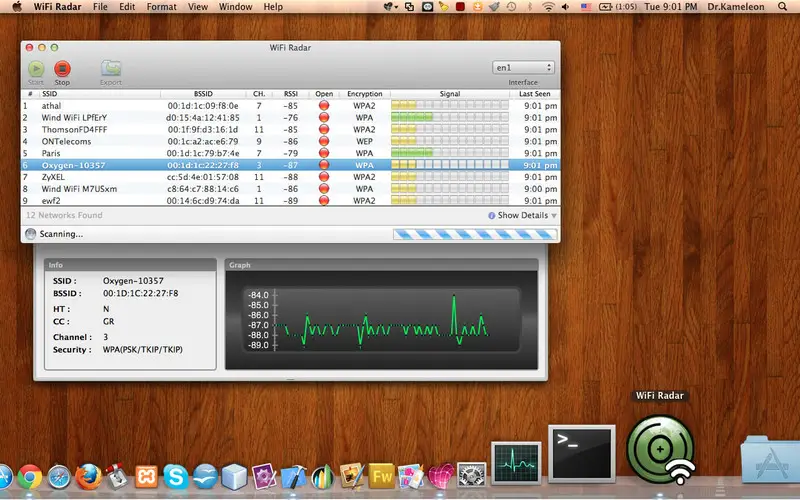Open Google Chrome from the Dock
Viewport: 800px width, 500px height.
pos(30,478)
